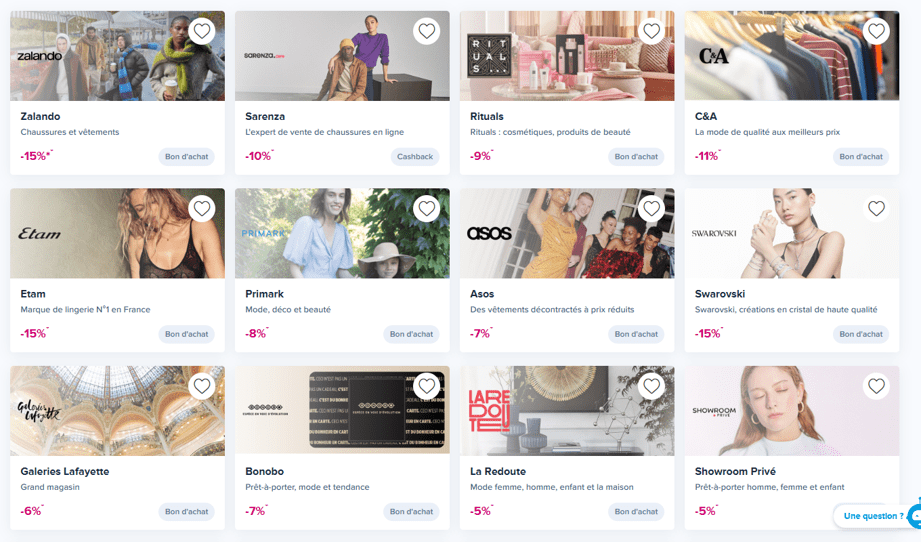Click the La Redoute title

[498, 471]
